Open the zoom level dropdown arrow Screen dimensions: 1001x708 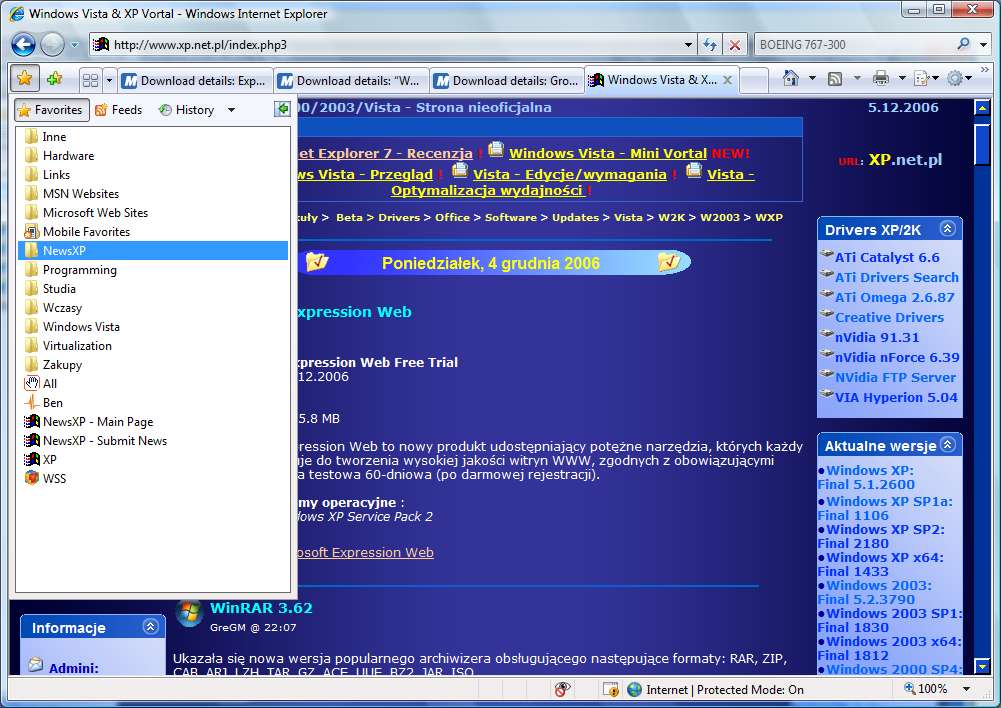(x=967, y=689)
